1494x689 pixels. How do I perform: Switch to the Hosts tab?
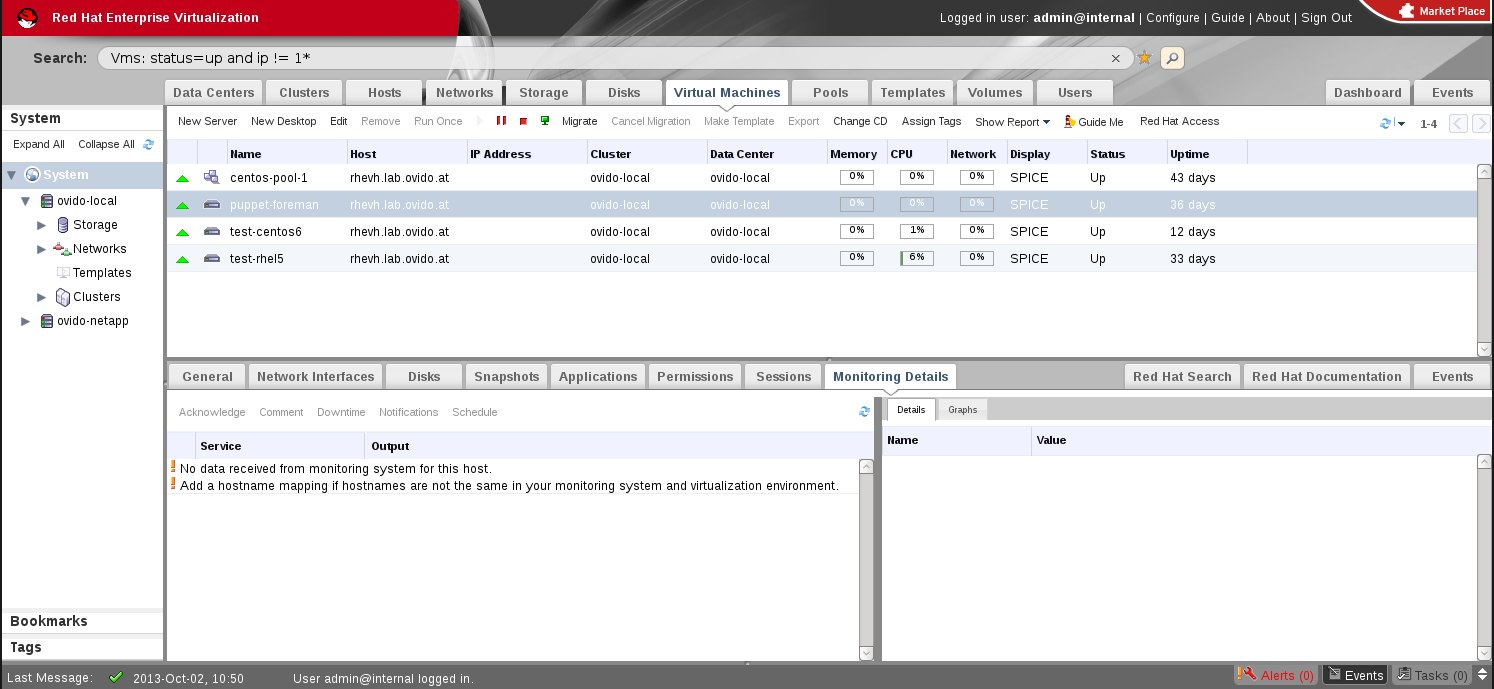pyautogui.click(x=384, y=92)
